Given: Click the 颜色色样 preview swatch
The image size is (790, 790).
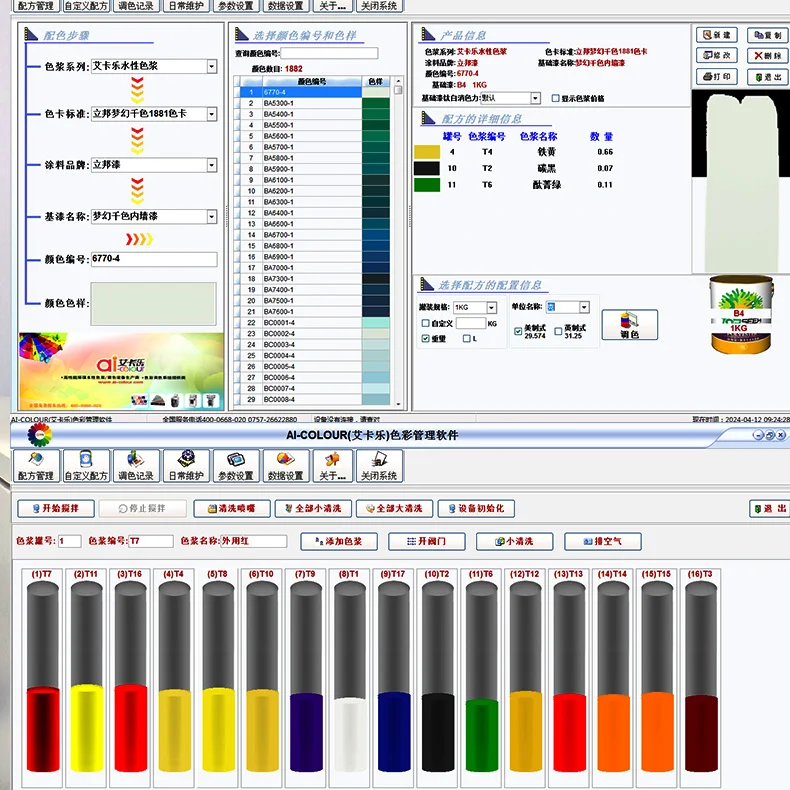Looking at the screenshot, I should 154,303.
